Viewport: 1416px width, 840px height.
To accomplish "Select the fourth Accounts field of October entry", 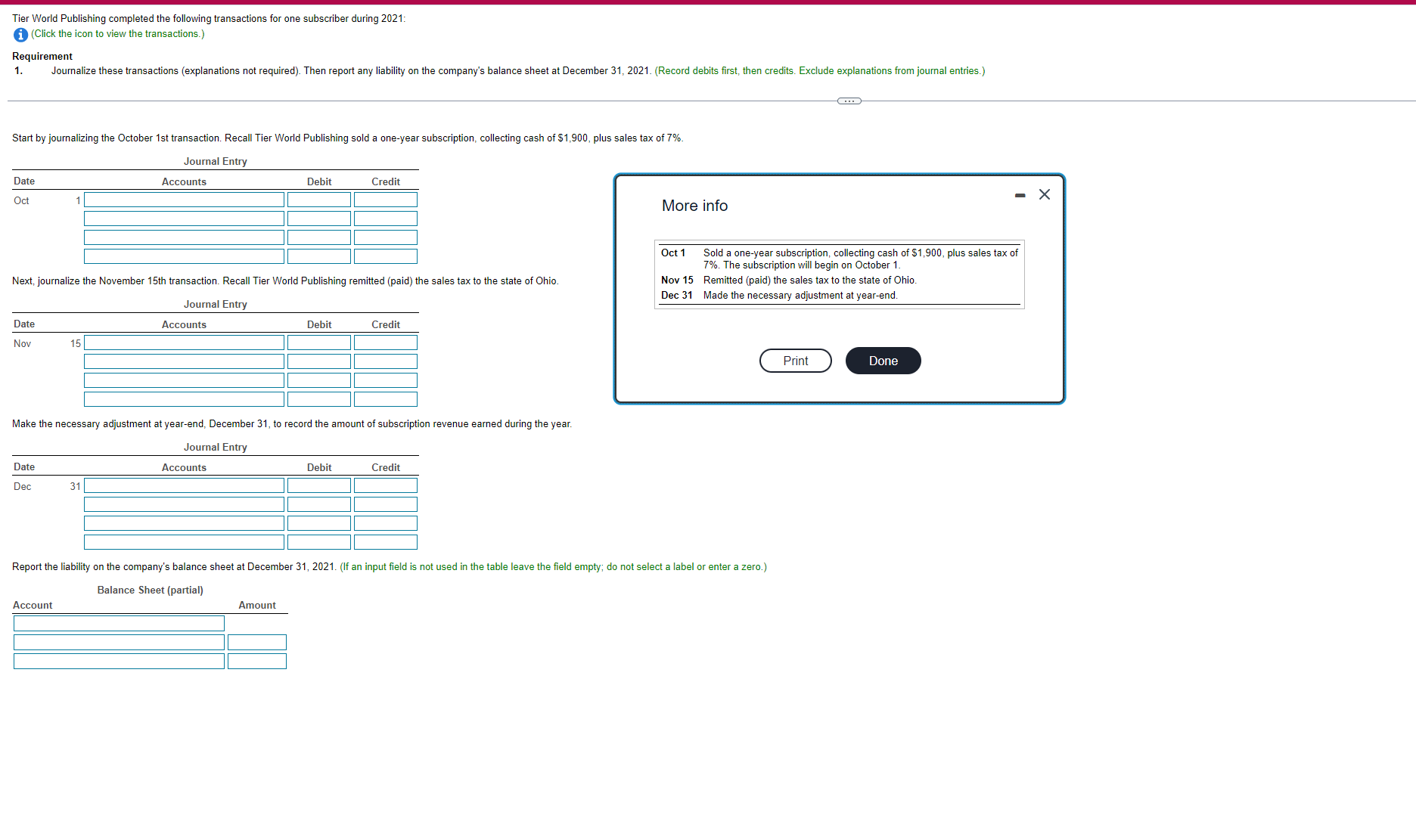I will coord(184,256).
